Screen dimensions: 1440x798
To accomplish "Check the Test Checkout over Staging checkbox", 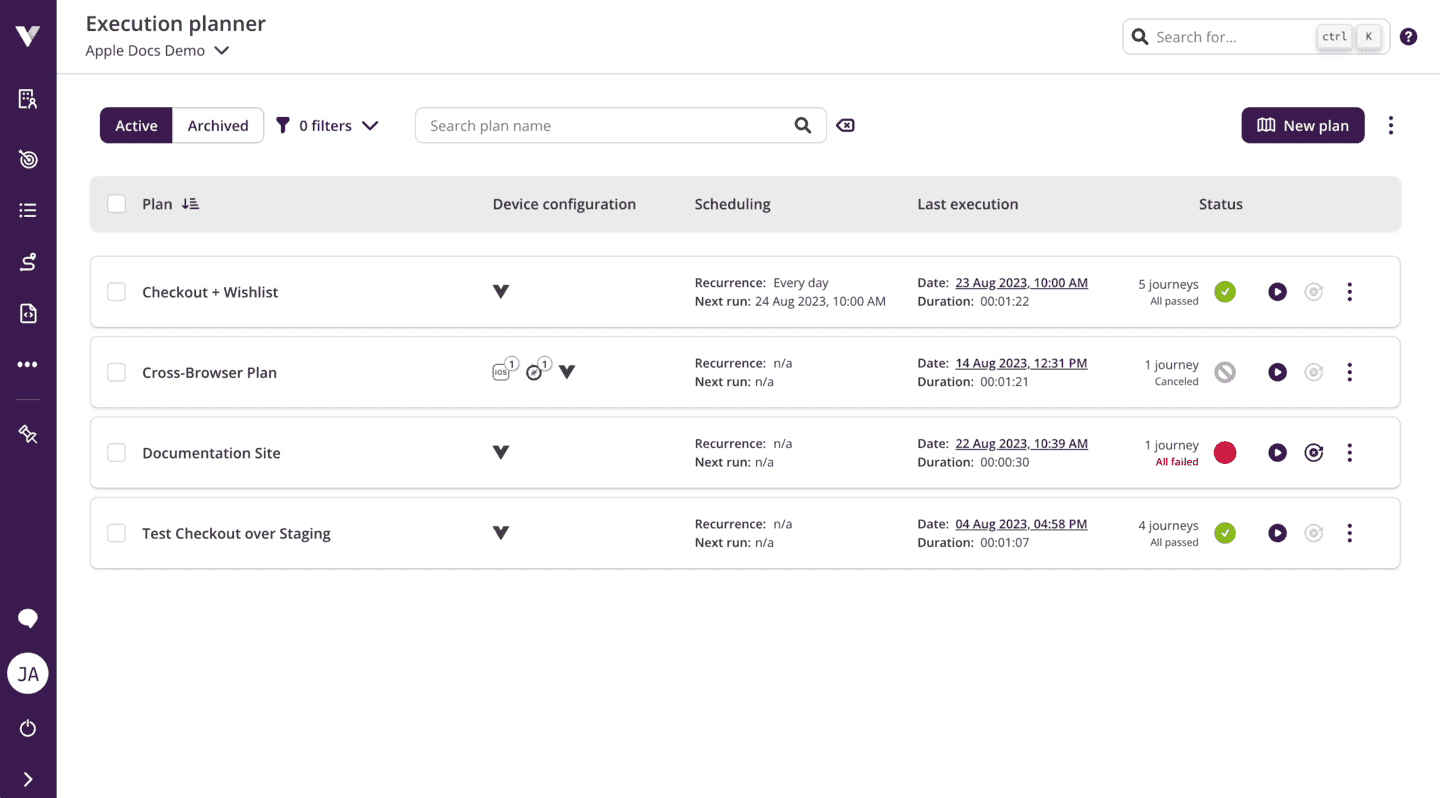I will (x=116, y=532).
